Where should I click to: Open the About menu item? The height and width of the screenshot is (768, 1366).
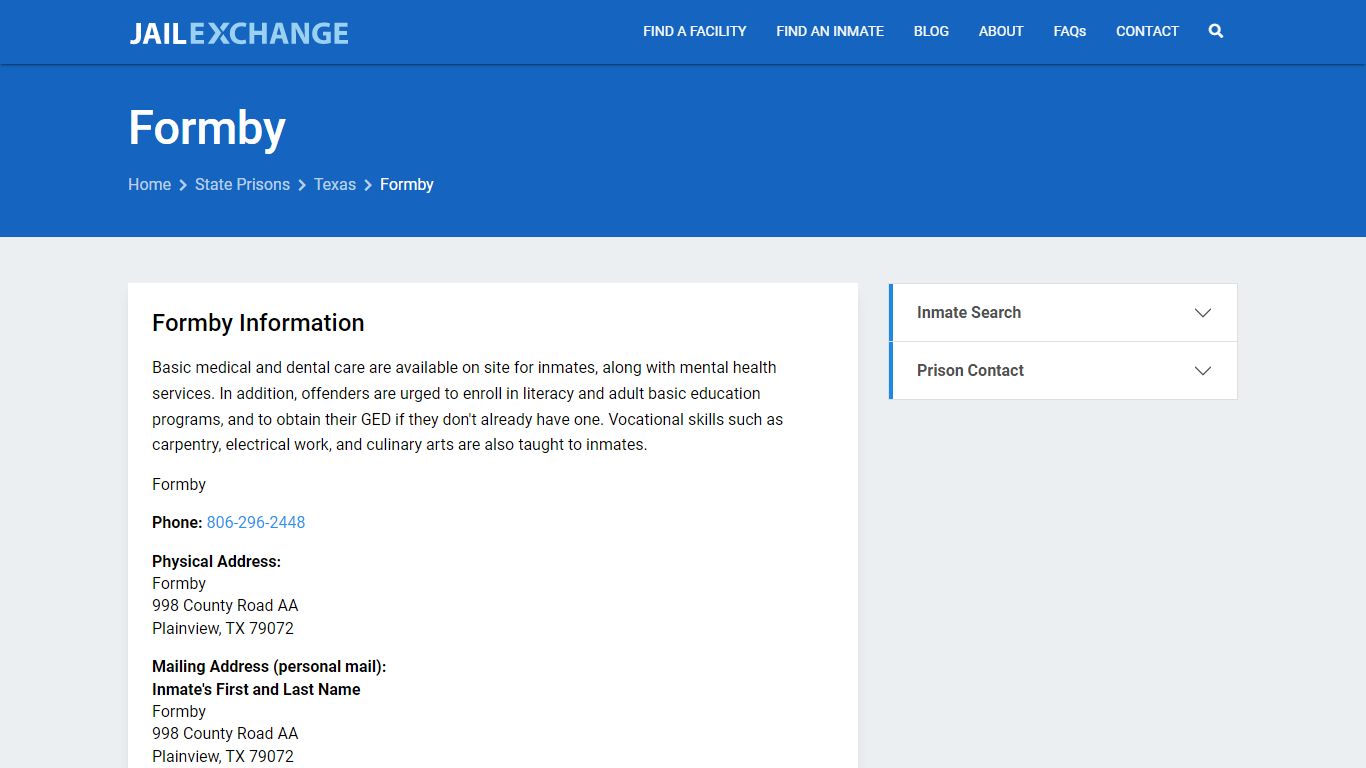[1001, 31]
